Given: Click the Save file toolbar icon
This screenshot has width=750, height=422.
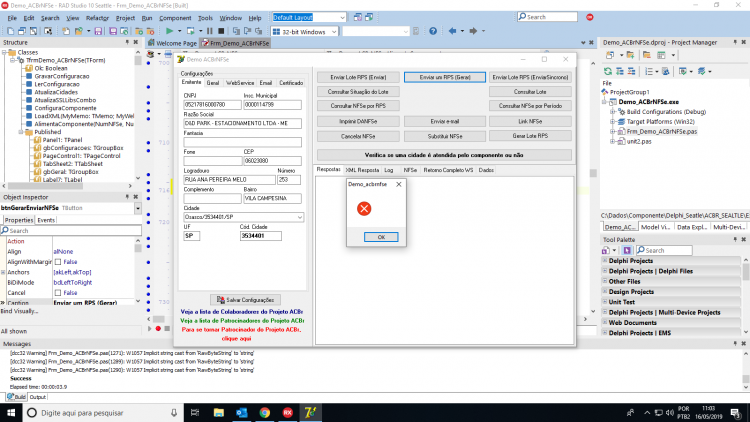Looking at the screenshot, I should pos(98,31).
